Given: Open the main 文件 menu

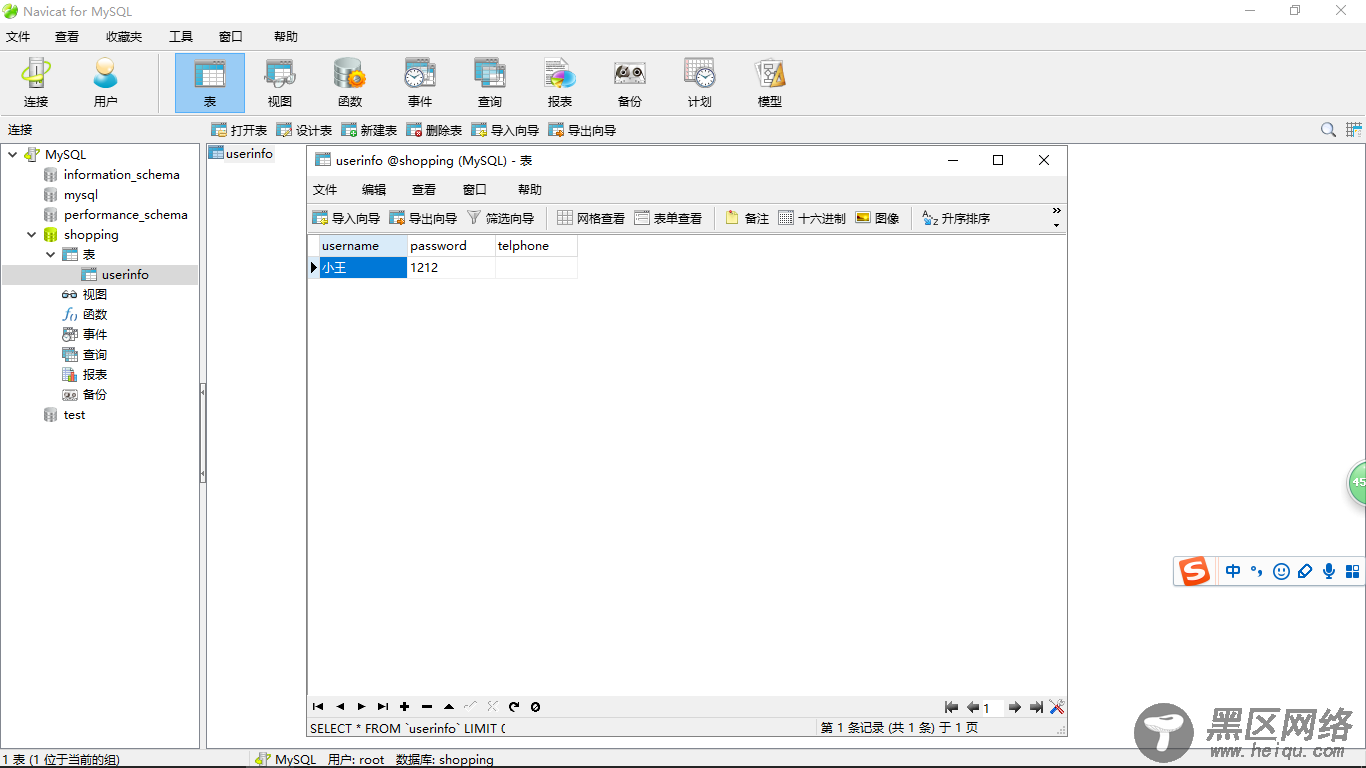Looking at the screenshot, I should point(18,37).
